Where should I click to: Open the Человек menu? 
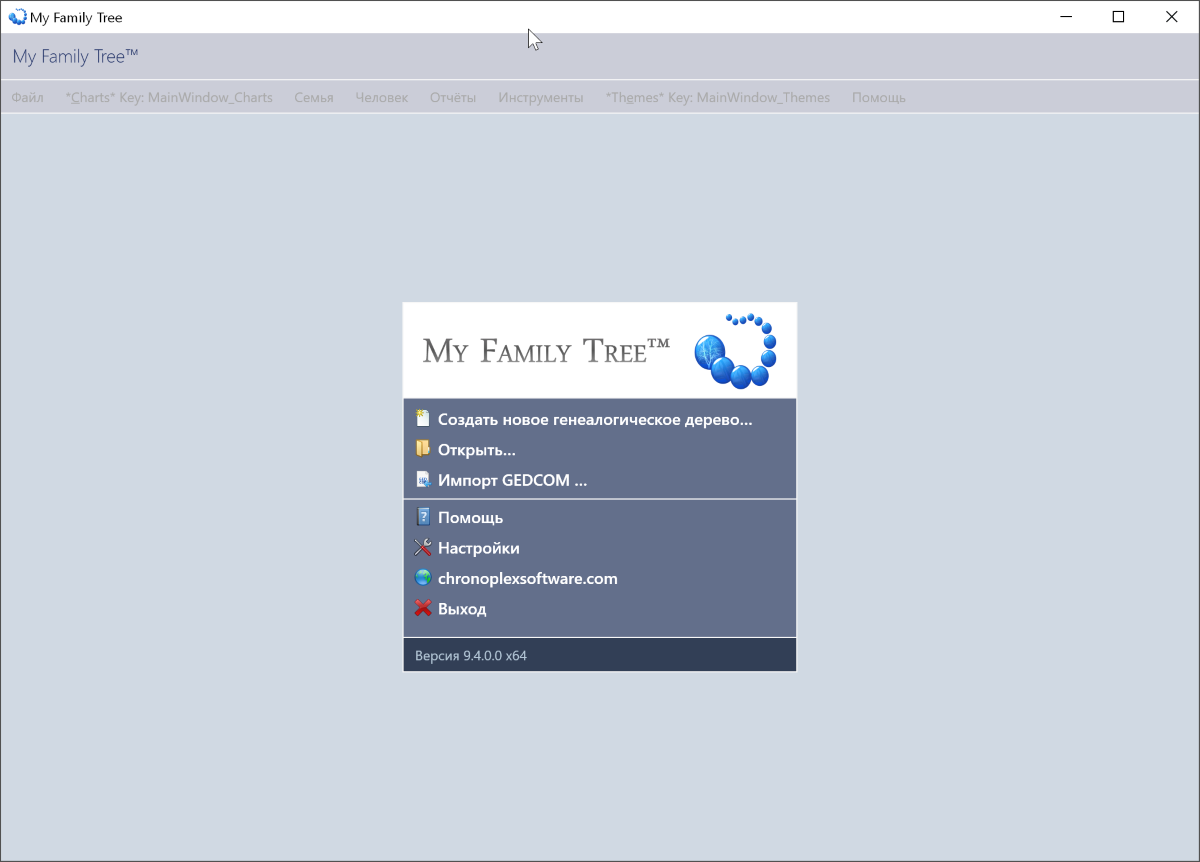pyautogui.click(x=382, y=97)
